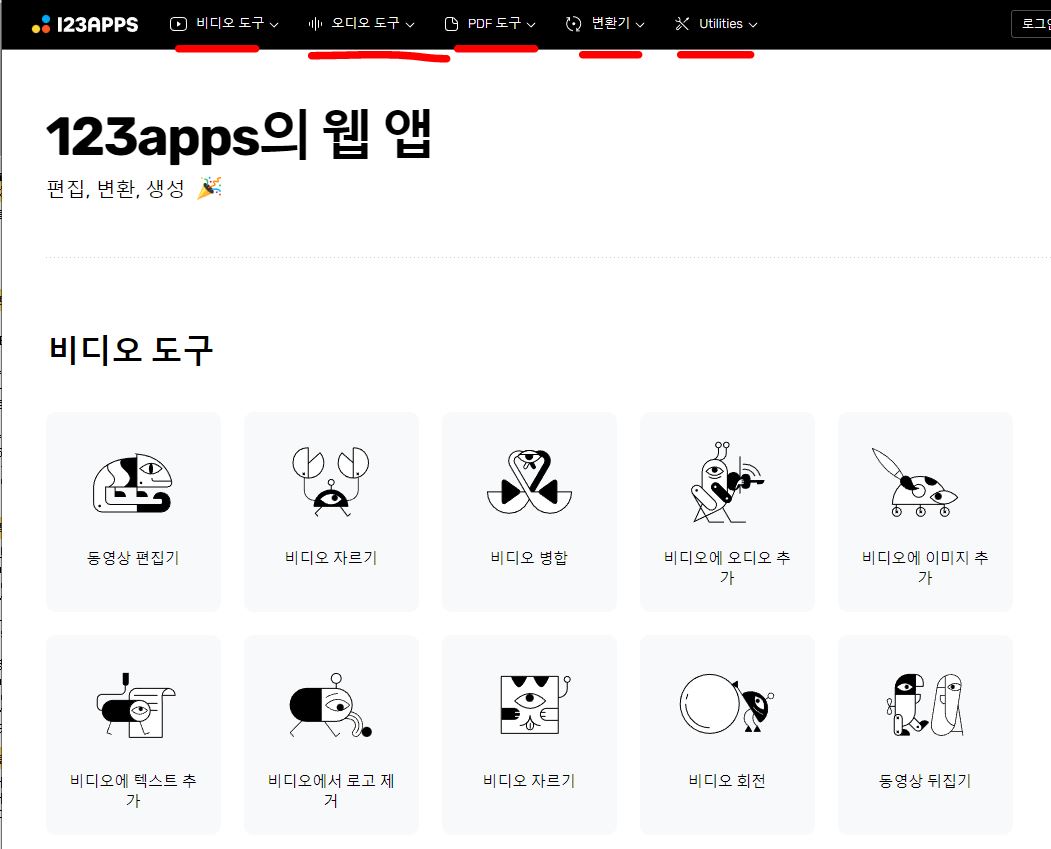Click the 123APPS colored-dots logo
This screenshot has height=849, width=1051.
(x=41, y=24)
